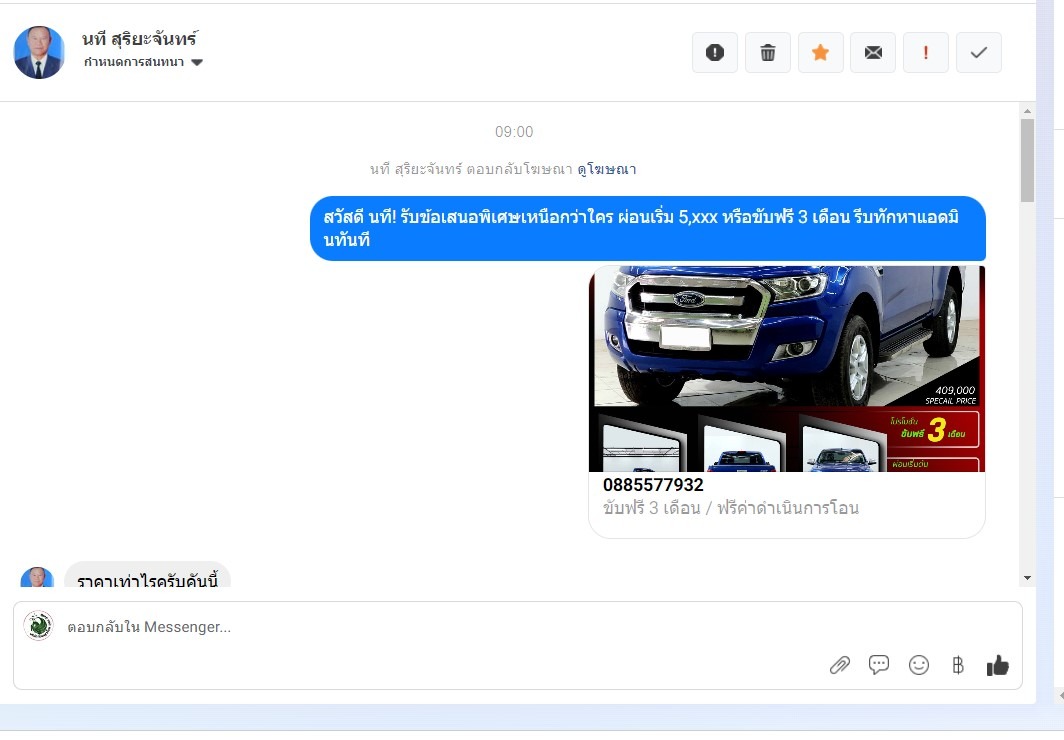Screen dimensions: 1064x740
Task: Open the ดูโฆษณา link
Action: pyautogui.click(x=607, y=169)
